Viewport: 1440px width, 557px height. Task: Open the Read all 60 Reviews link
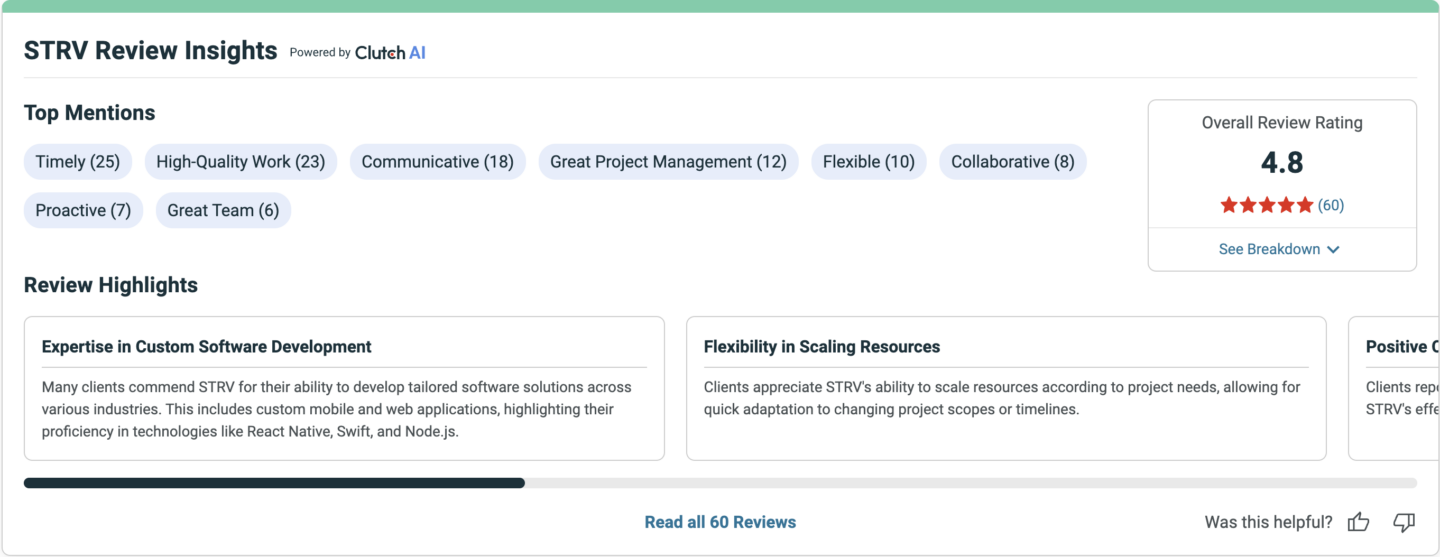(x=720, y=522)
